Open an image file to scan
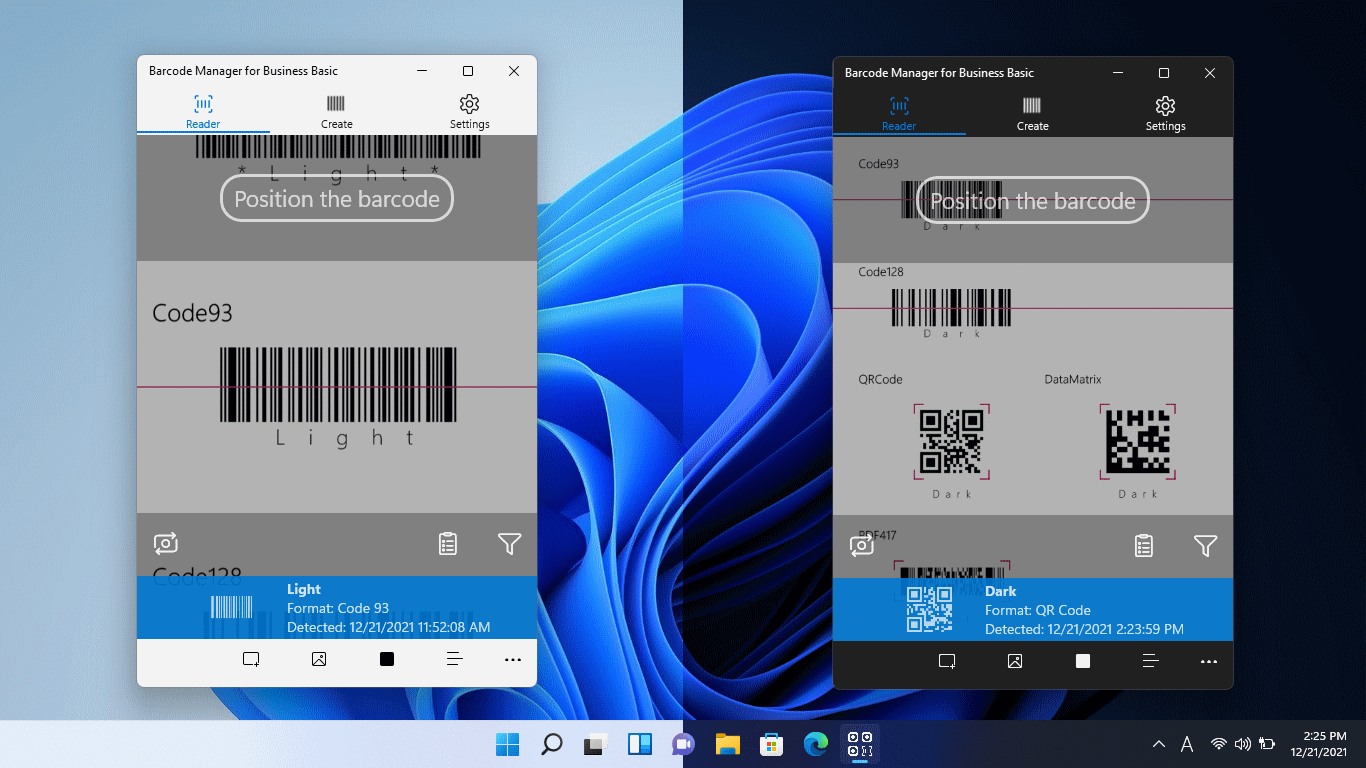Screen dimensions: 1366x768 (x=318, y=660)
